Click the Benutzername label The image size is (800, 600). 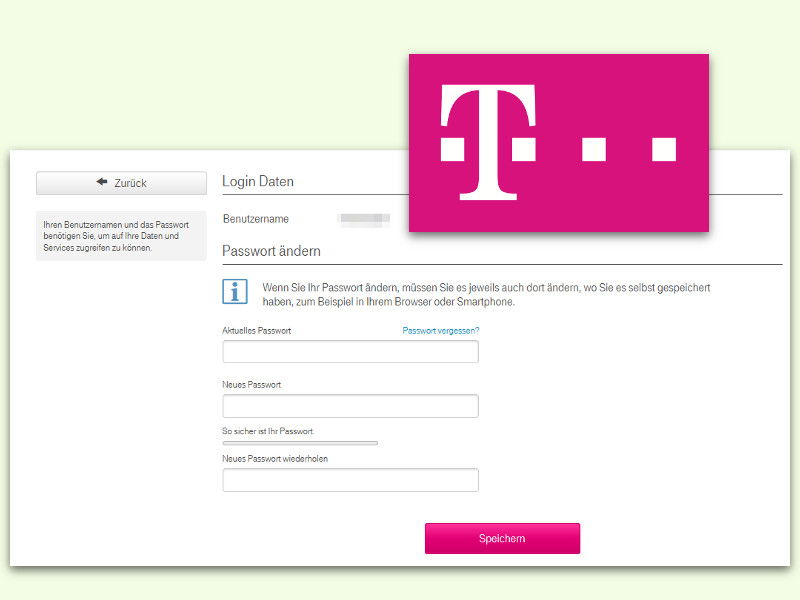tap(256, 219)
